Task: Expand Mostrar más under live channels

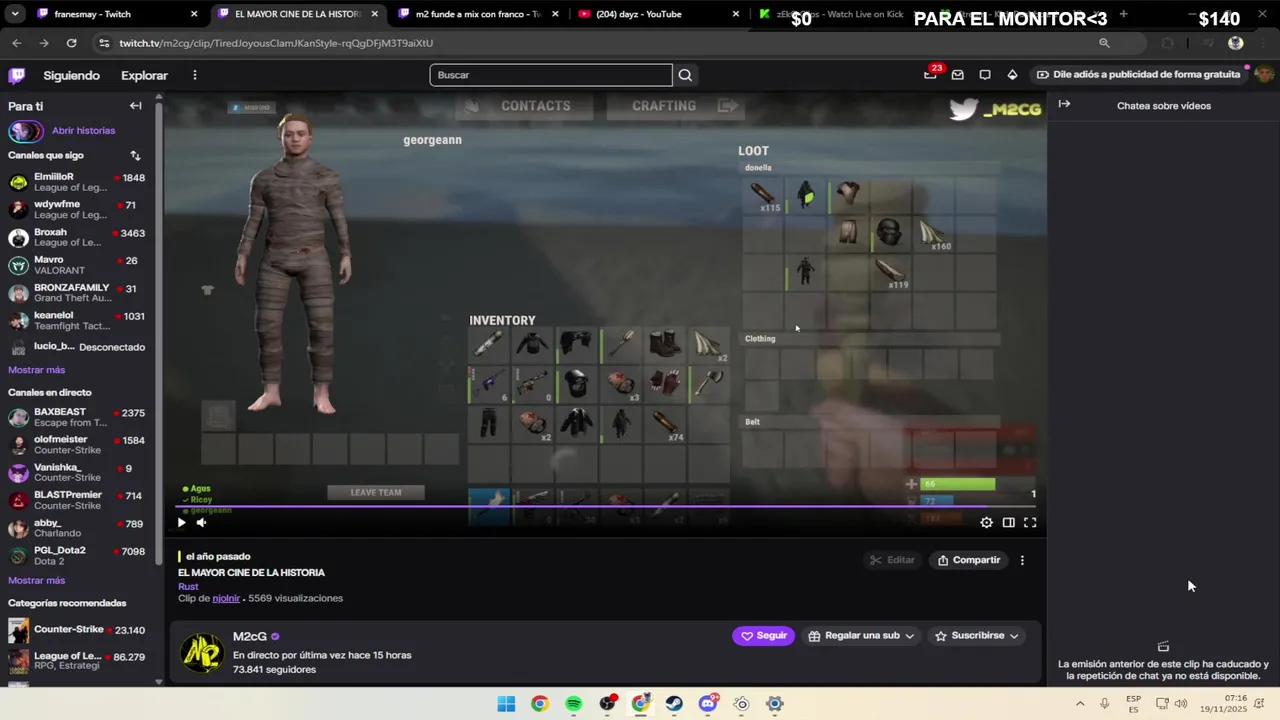Action: [36, 581]
